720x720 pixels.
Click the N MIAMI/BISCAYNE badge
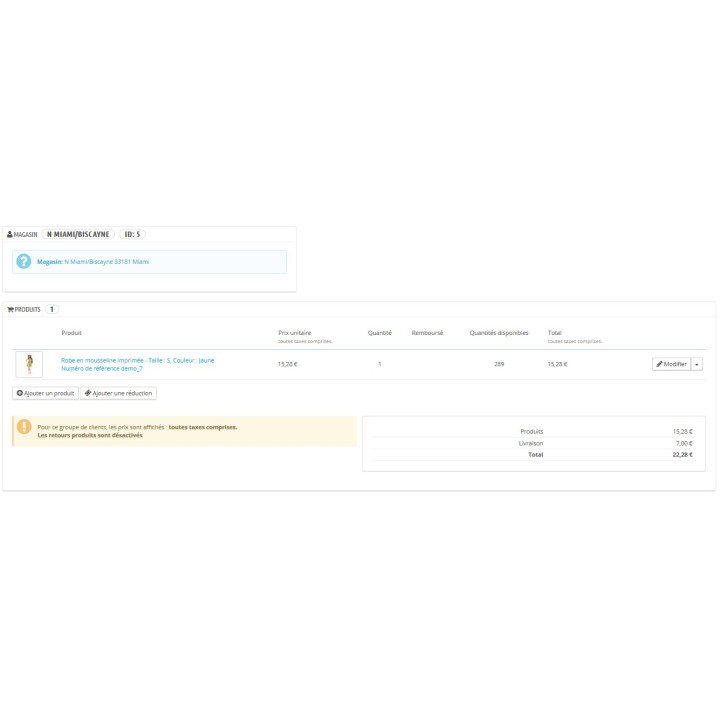[78, 234]
